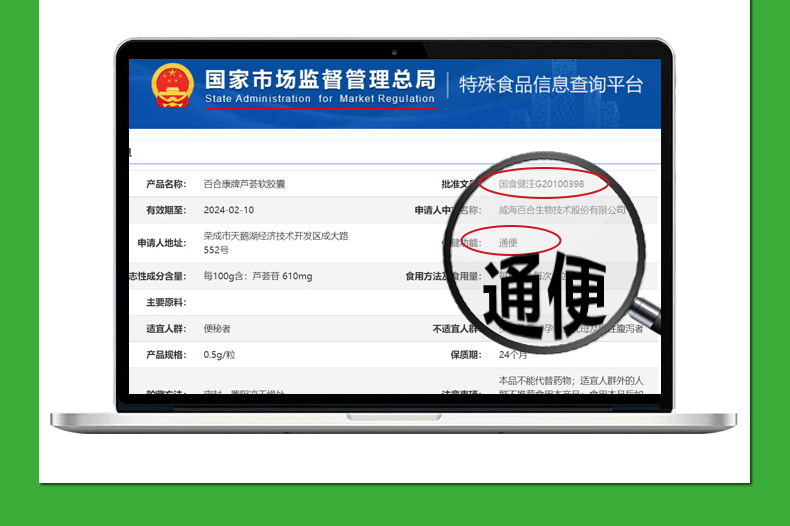This screenshot has width=790, height=526.
Task: Click the address line 552号
Action: pos(216,250)
